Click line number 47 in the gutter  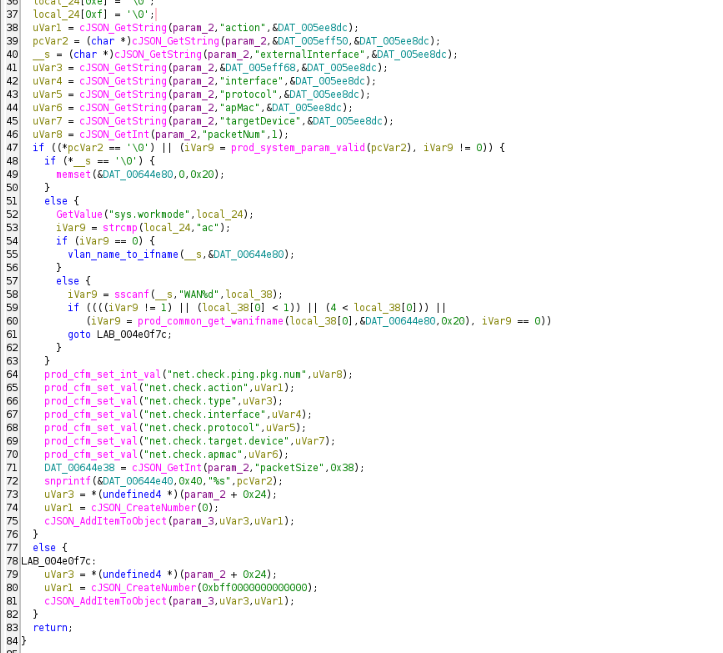(x=12, y=148)
